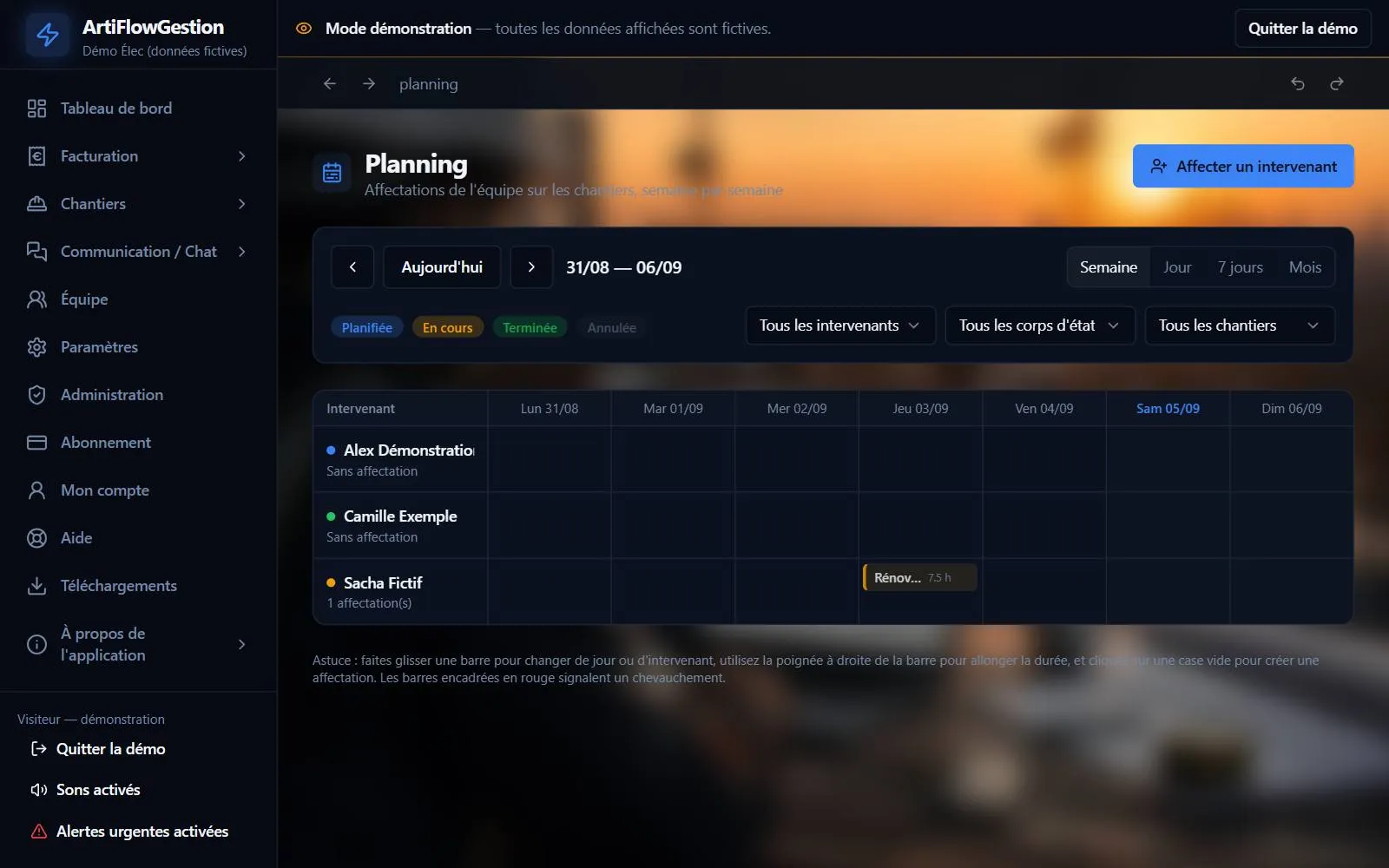Click the forward arrow next to planning
Image resolution: width=1389 pixels, height=868 pixels.
click(369, 83)
